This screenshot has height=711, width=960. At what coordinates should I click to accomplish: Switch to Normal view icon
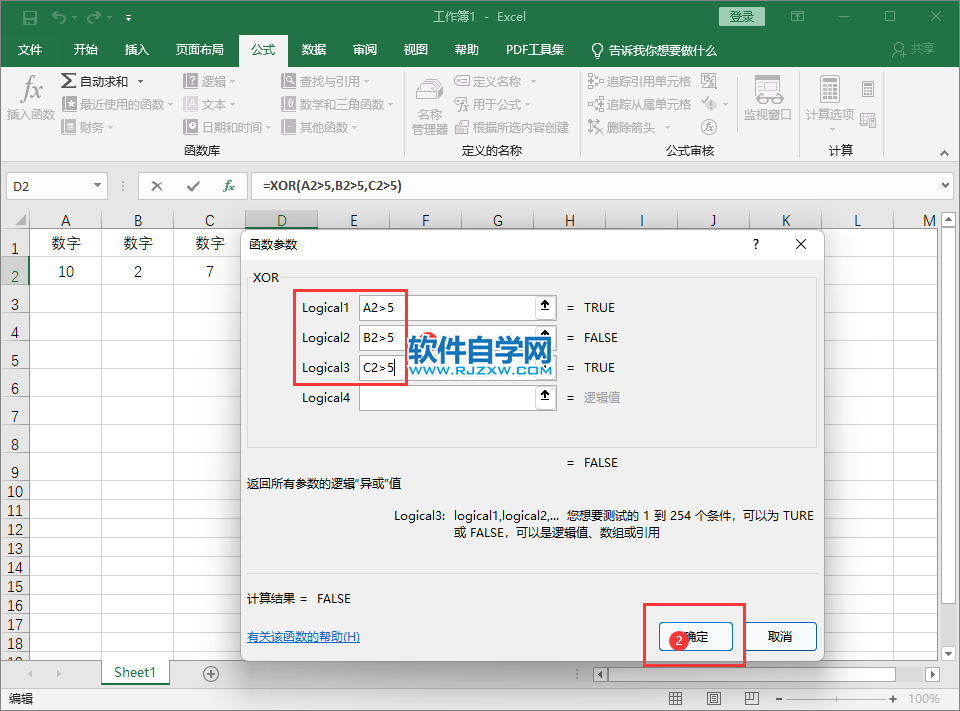pos(675,698)
